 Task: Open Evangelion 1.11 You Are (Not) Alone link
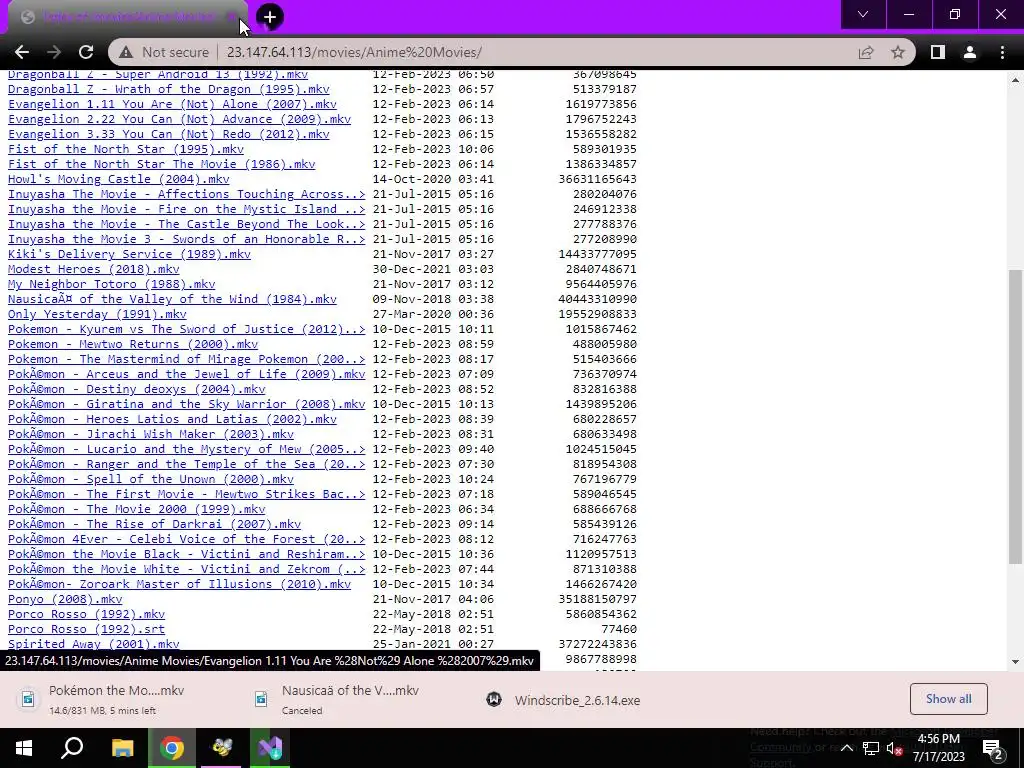[172, 104]
